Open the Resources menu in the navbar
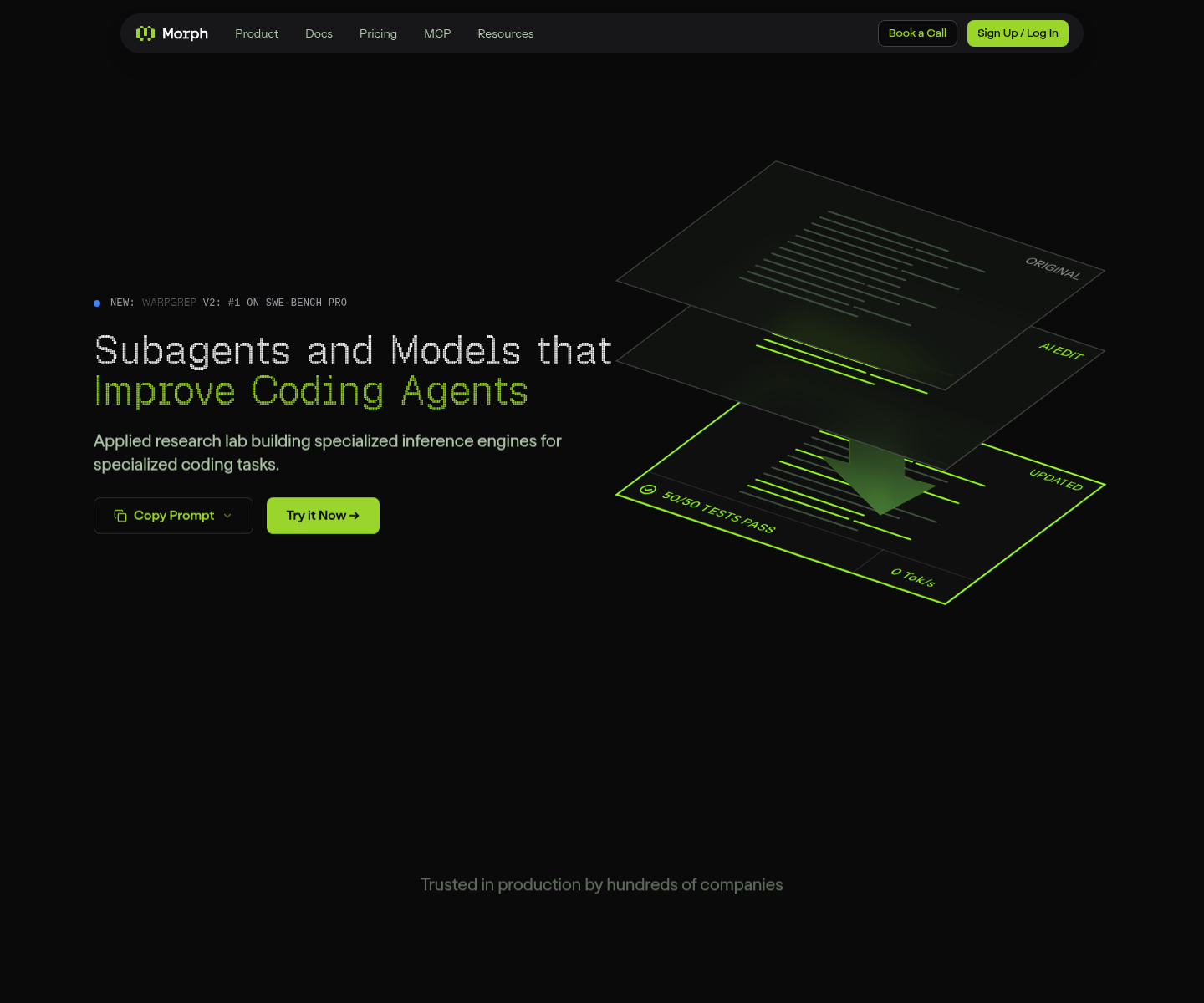 point(505,33)
